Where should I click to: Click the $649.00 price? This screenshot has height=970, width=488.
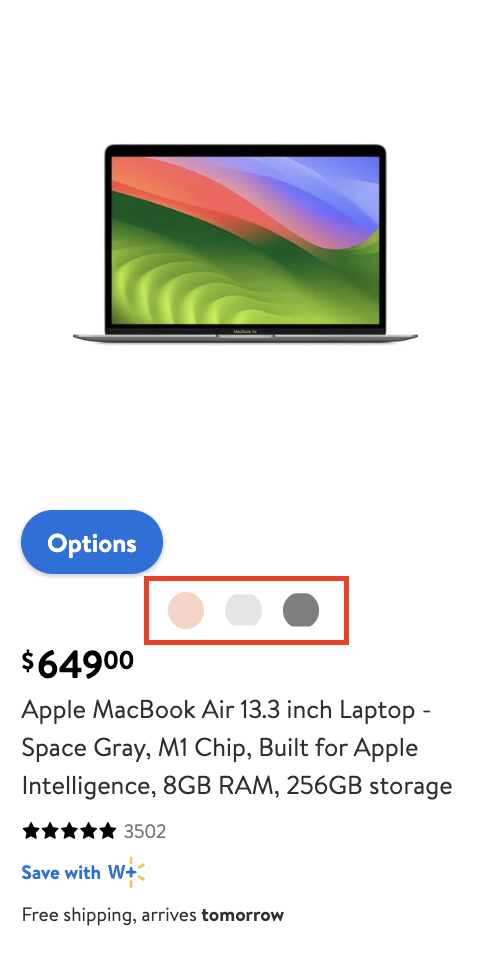pyautogui.click(x=77, y=664)
